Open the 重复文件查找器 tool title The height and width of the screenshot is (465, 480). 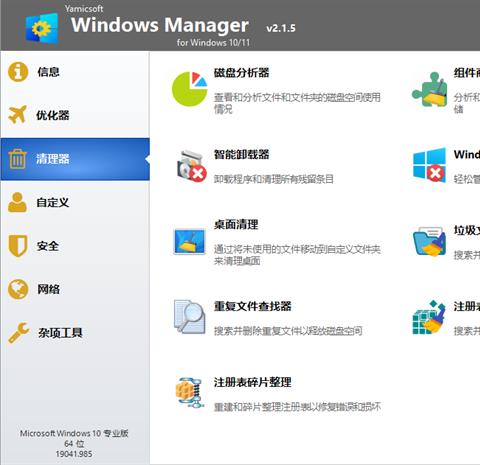coord(252,306)
